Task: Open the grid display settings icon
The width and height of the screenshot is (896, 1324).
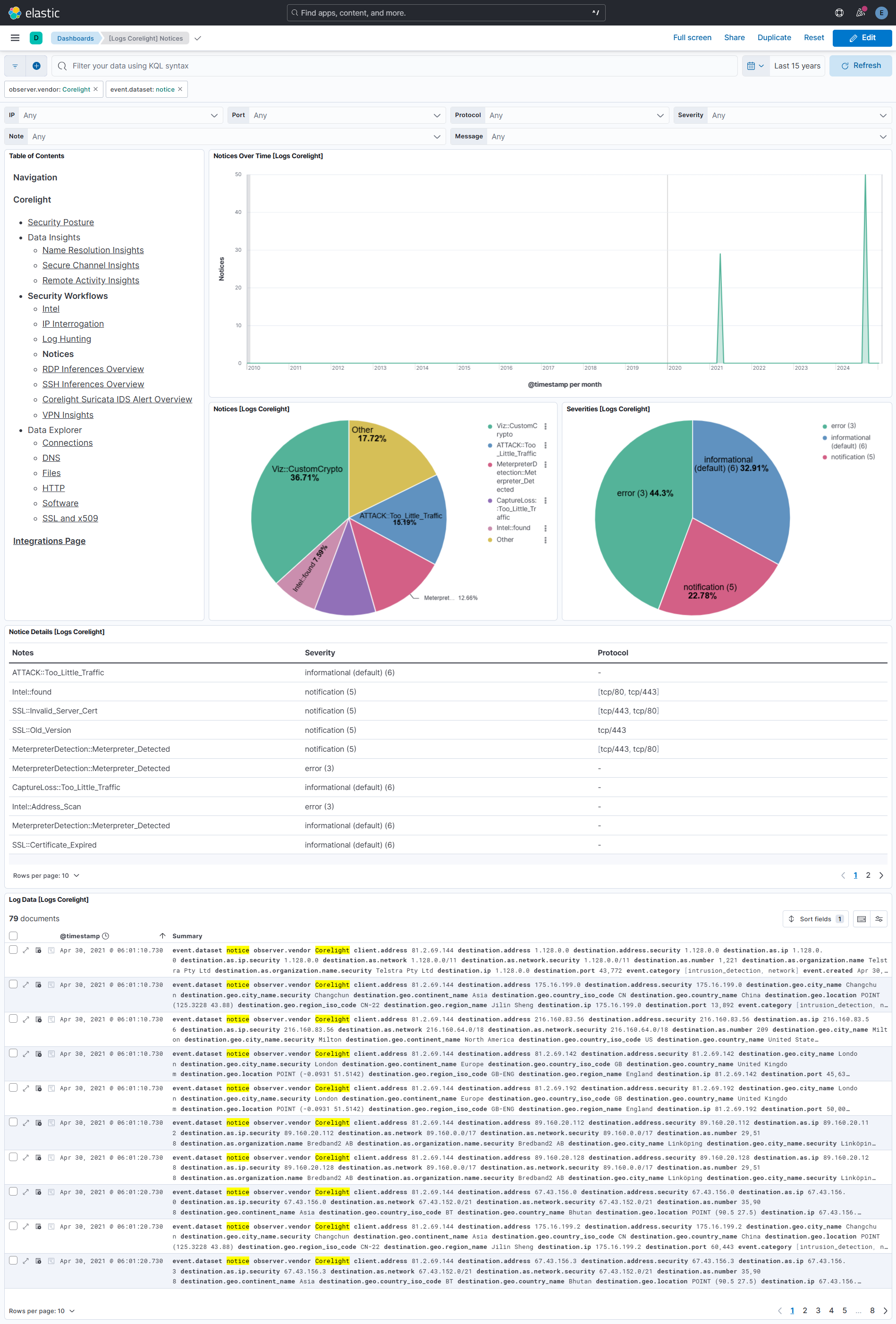Action: coord(879,918)
